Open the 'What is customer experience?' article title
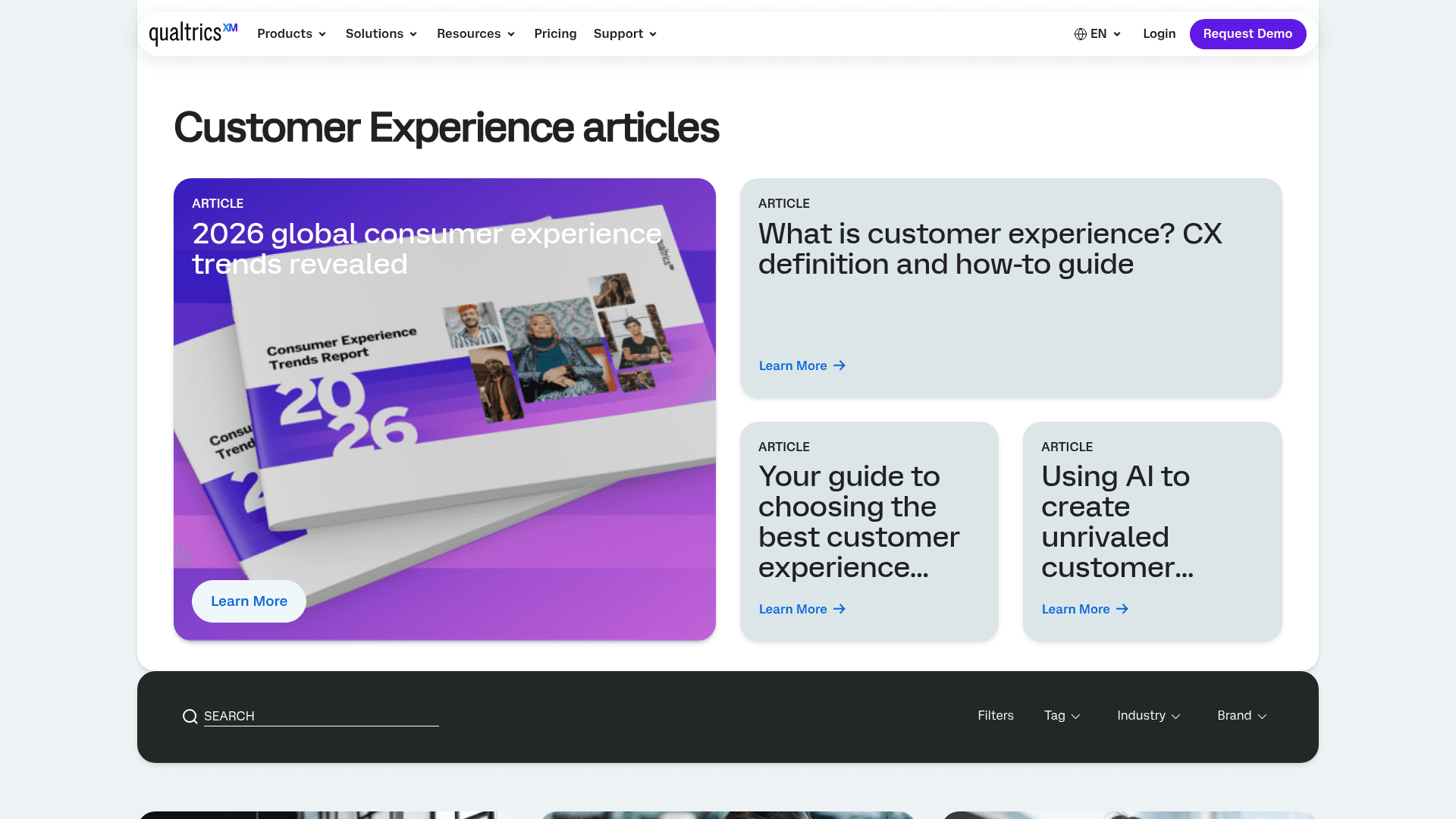 [x=990, y=249]
